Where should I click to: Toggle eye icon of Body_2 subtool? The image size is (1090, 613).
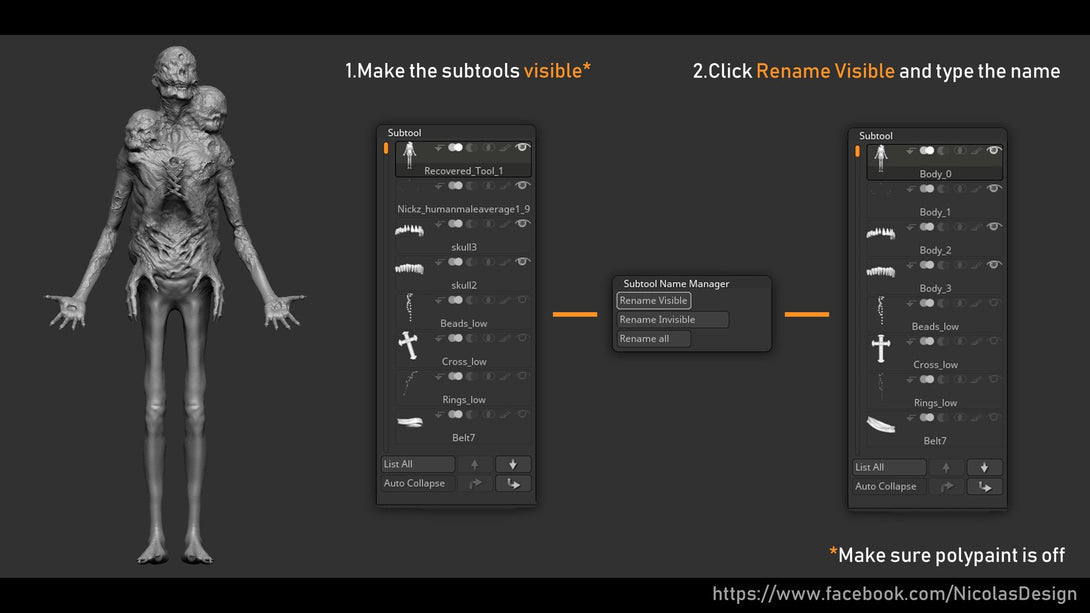pyautogui.click(x=993, y=227)
